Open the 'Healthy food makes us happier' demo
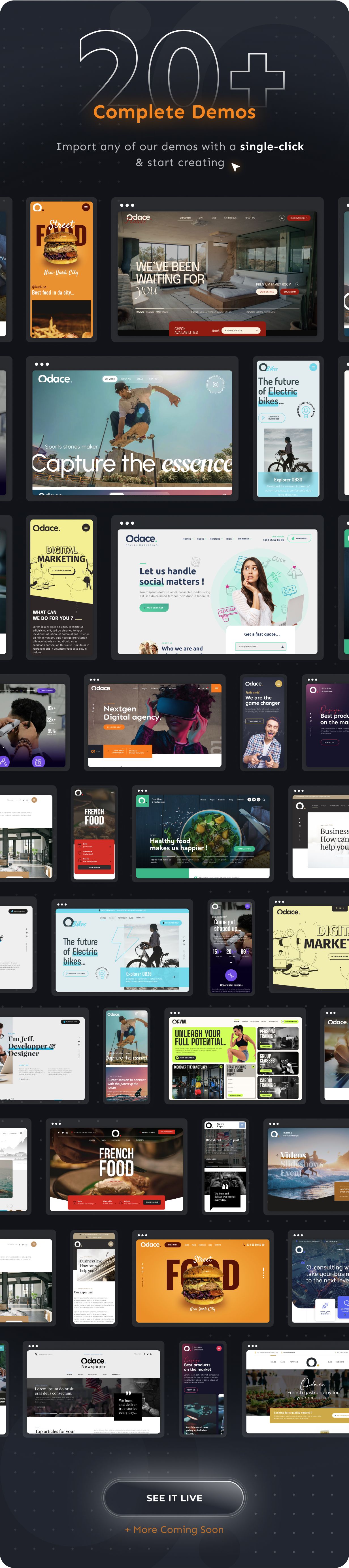 point(203,833)
